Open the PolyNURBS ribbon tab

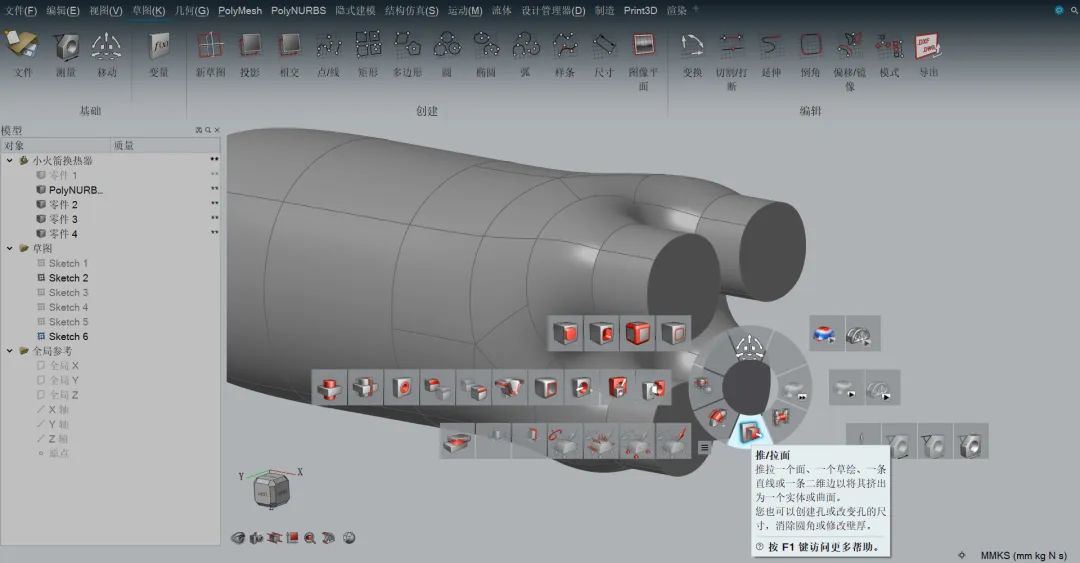(298, 10)
